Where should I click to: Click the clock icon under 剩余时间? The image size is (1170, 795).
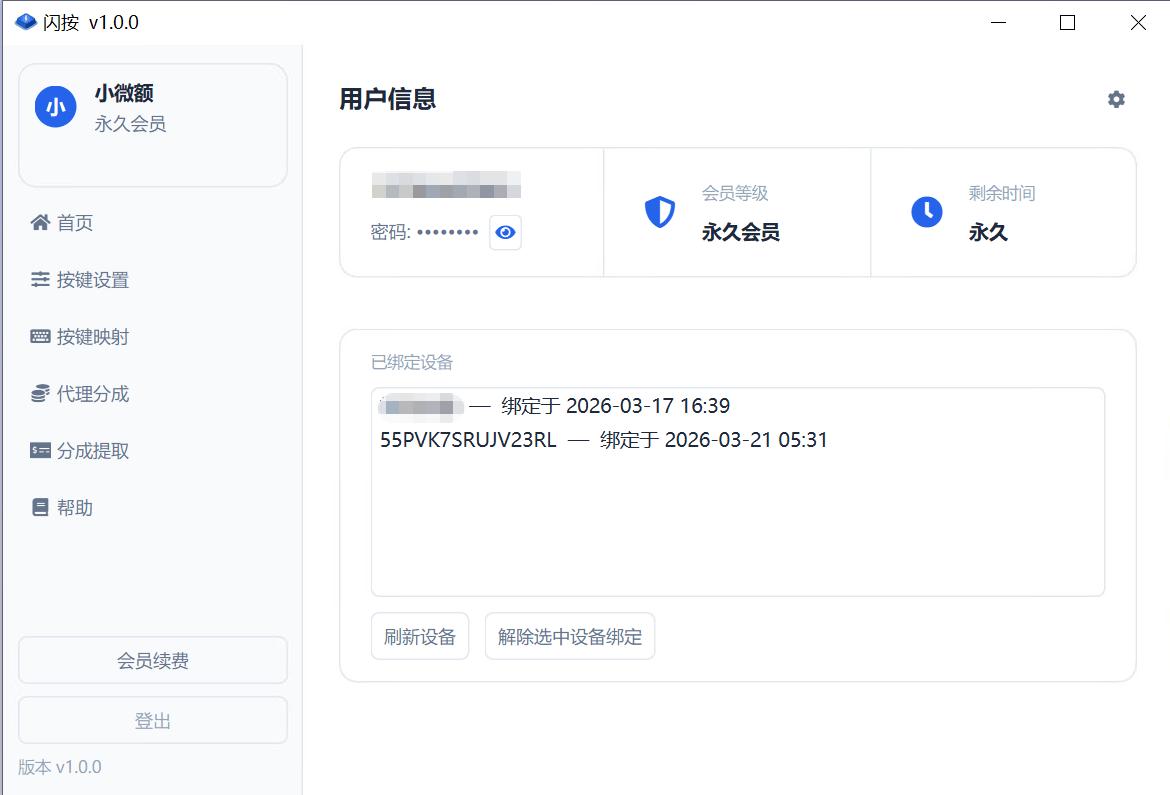927,212
